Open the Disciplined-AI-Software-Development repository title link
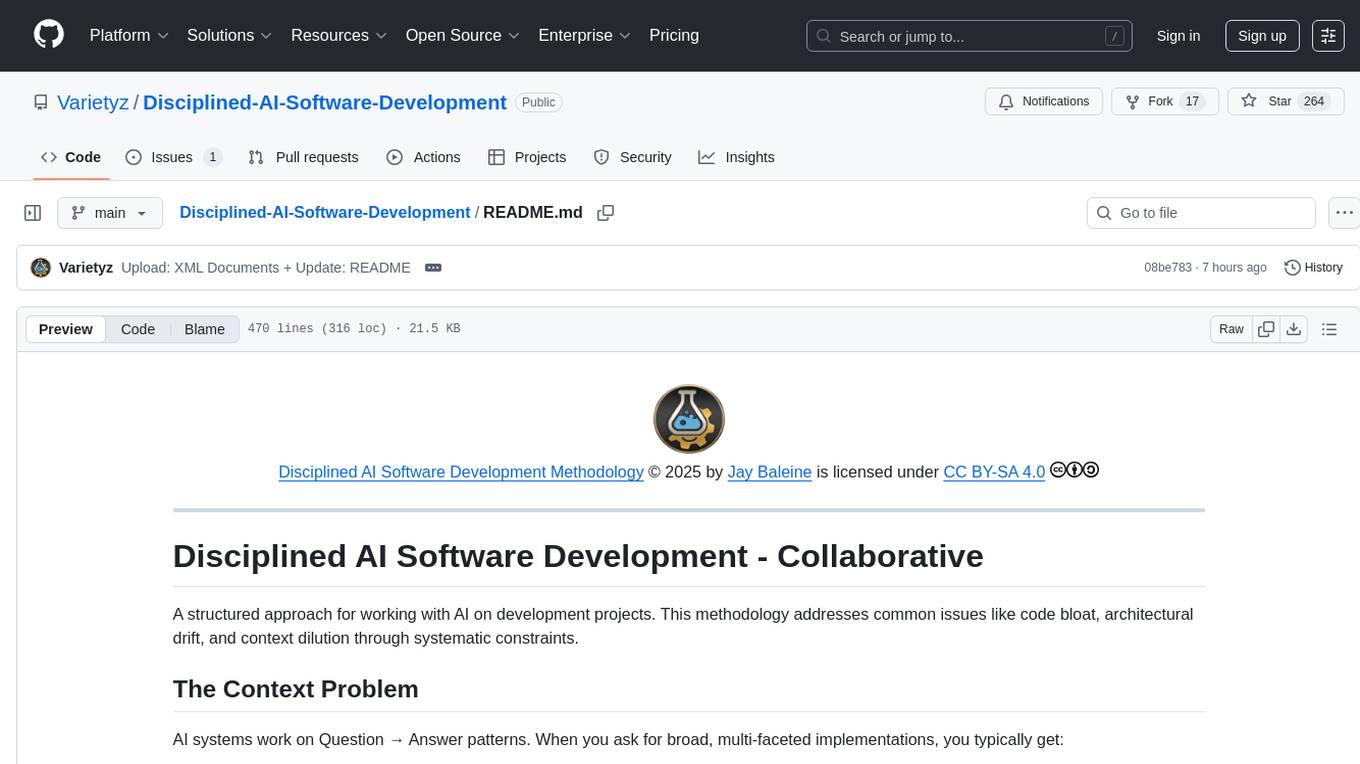Viewport: 1360px width, 764px height. pos(325,102)
